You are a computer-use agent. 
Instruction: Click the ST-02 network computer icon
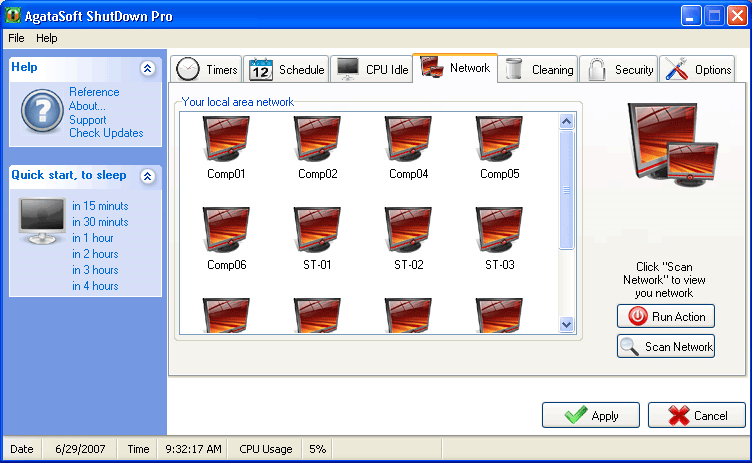408,231
